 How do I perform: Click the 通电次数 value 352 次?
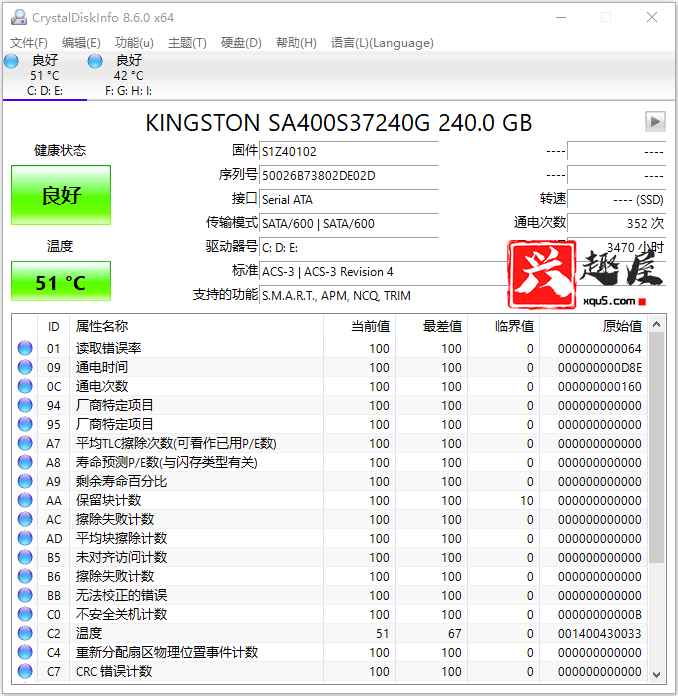coord(616,223)
